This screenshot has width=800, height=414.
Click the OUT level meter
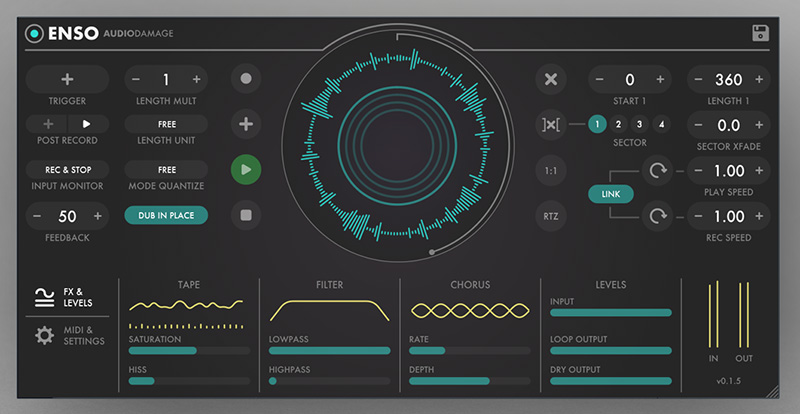pyautogui.click(x=744, y=314)
